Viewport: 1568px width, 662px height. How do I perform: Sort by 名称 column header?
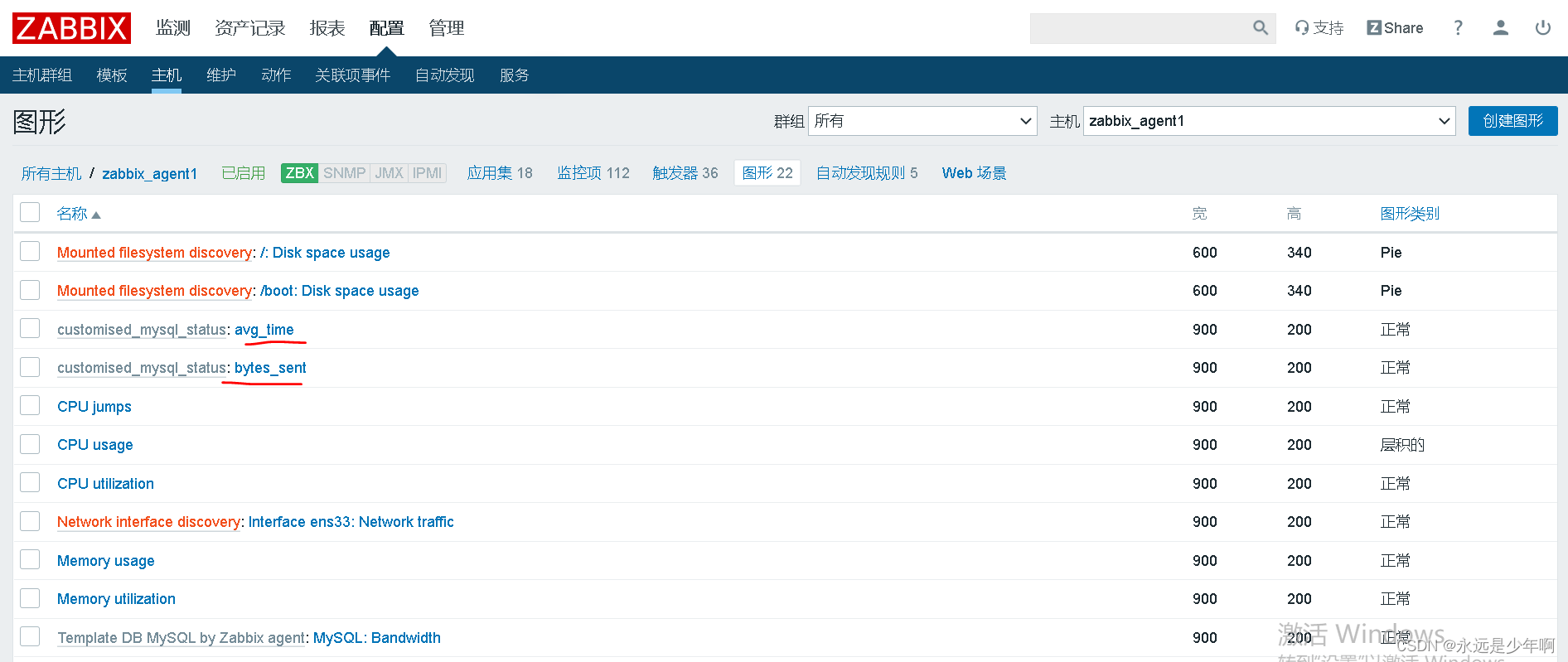72,214
